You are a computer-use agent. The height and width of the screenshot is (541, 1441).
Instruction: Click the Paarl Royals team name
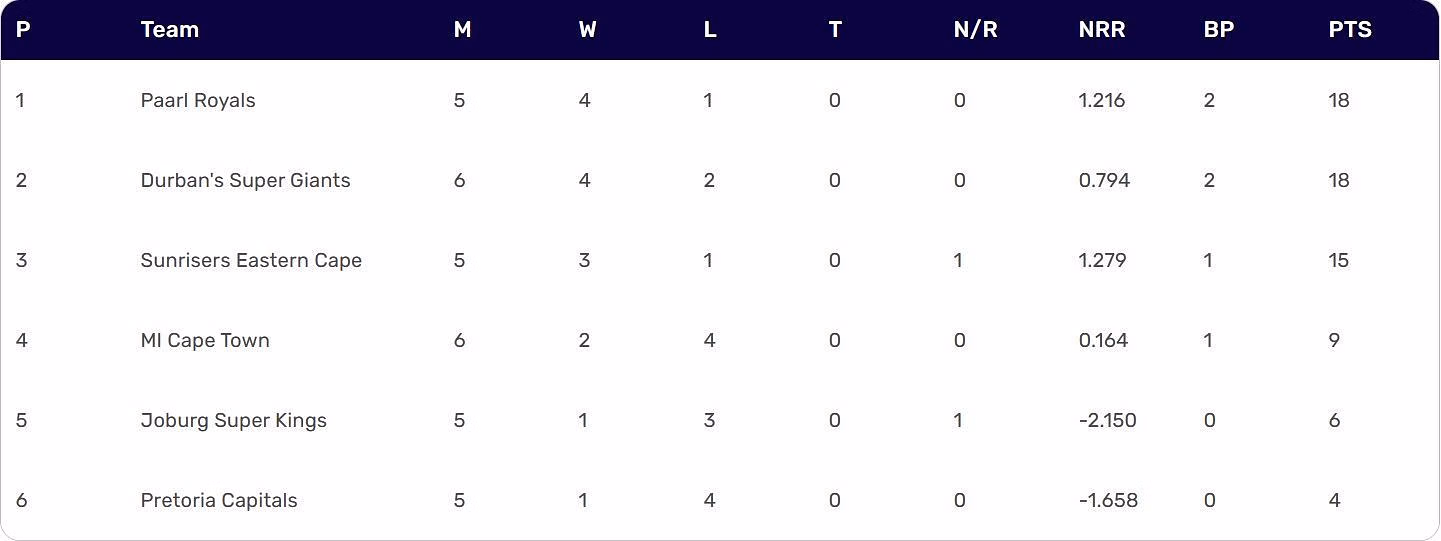[198, 100]
